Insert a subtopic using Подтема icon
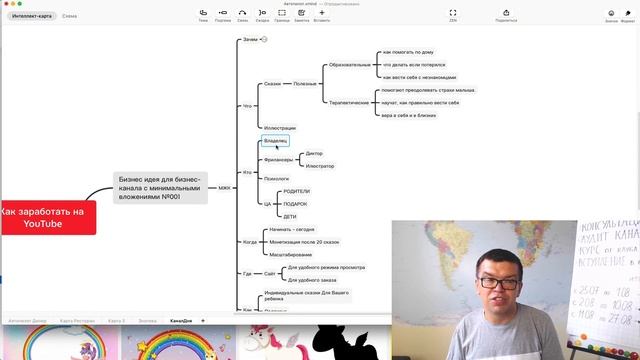 tap(223, 16)
